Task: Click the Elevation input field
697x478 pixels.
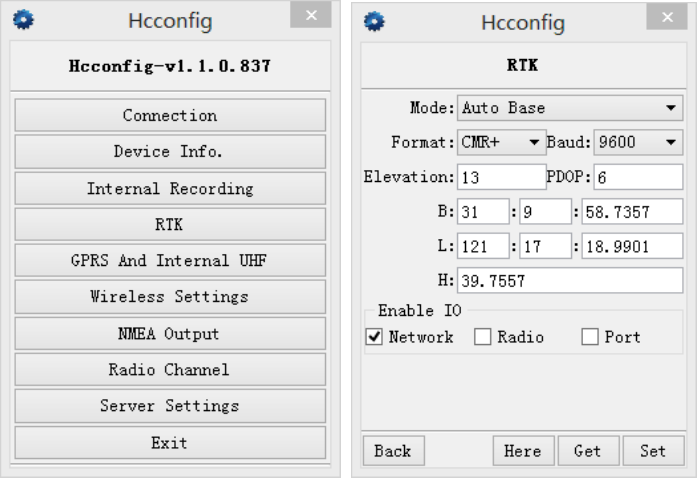Action: pos(500,178)
